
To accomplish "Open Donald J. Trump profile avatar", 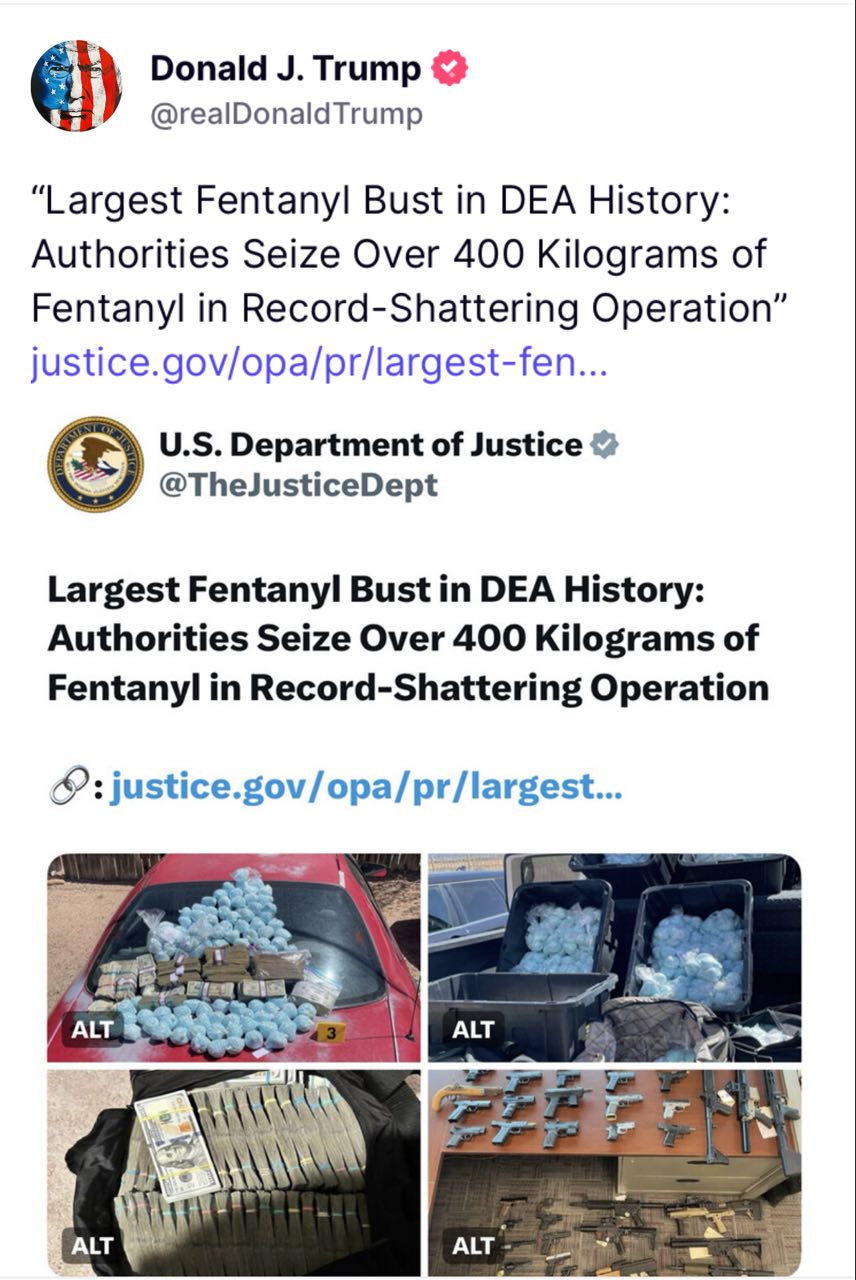I will (x=77, y=86).
